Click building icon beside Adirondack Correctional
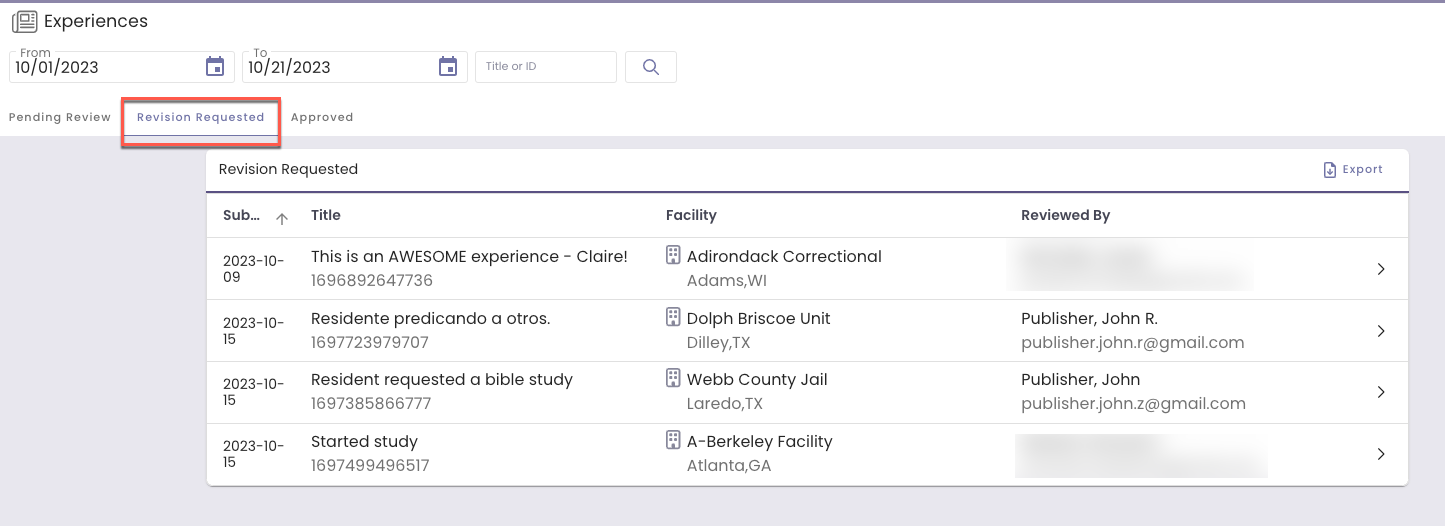 point(673,256)
